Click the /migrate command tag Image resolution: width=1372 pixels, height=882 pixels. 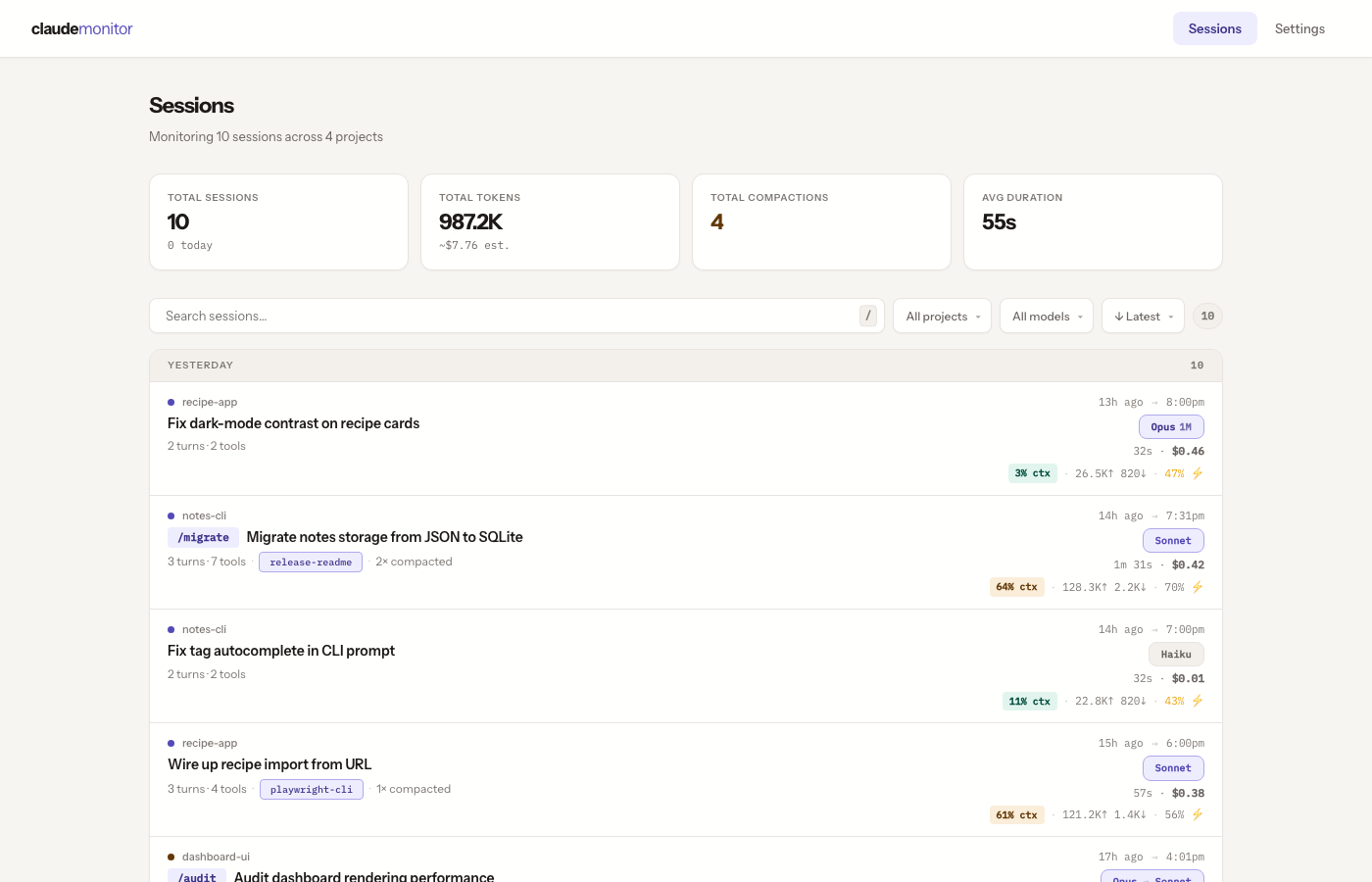(203, 537)
